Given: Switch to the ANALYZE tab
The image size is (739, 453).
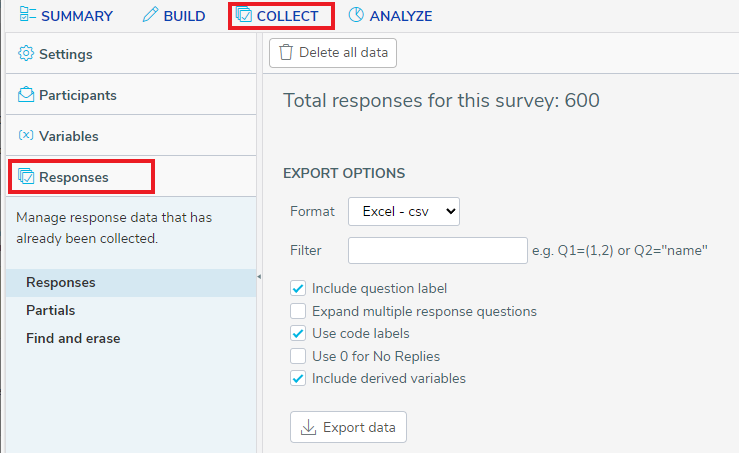Looking at the screenshot, I should click(x=390, y=16).
